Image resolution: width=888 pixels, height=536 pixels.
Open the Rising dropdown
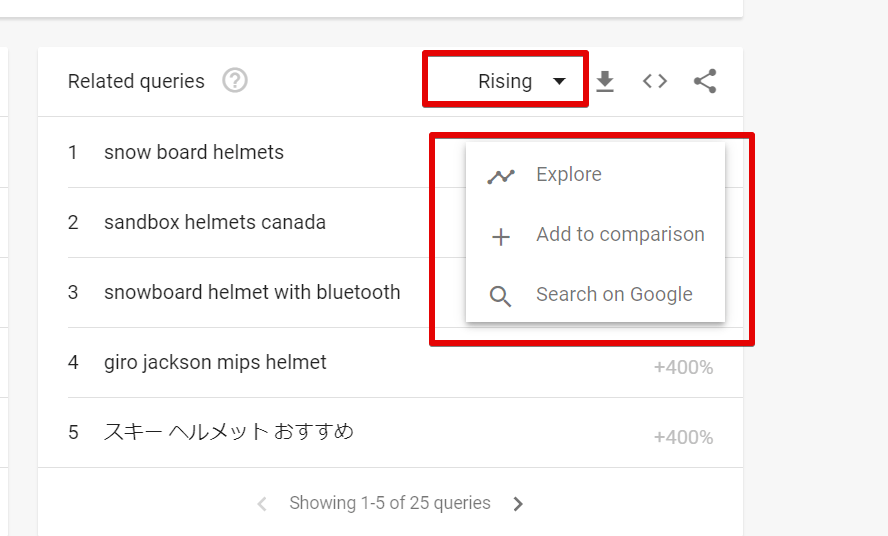point(505,79)
